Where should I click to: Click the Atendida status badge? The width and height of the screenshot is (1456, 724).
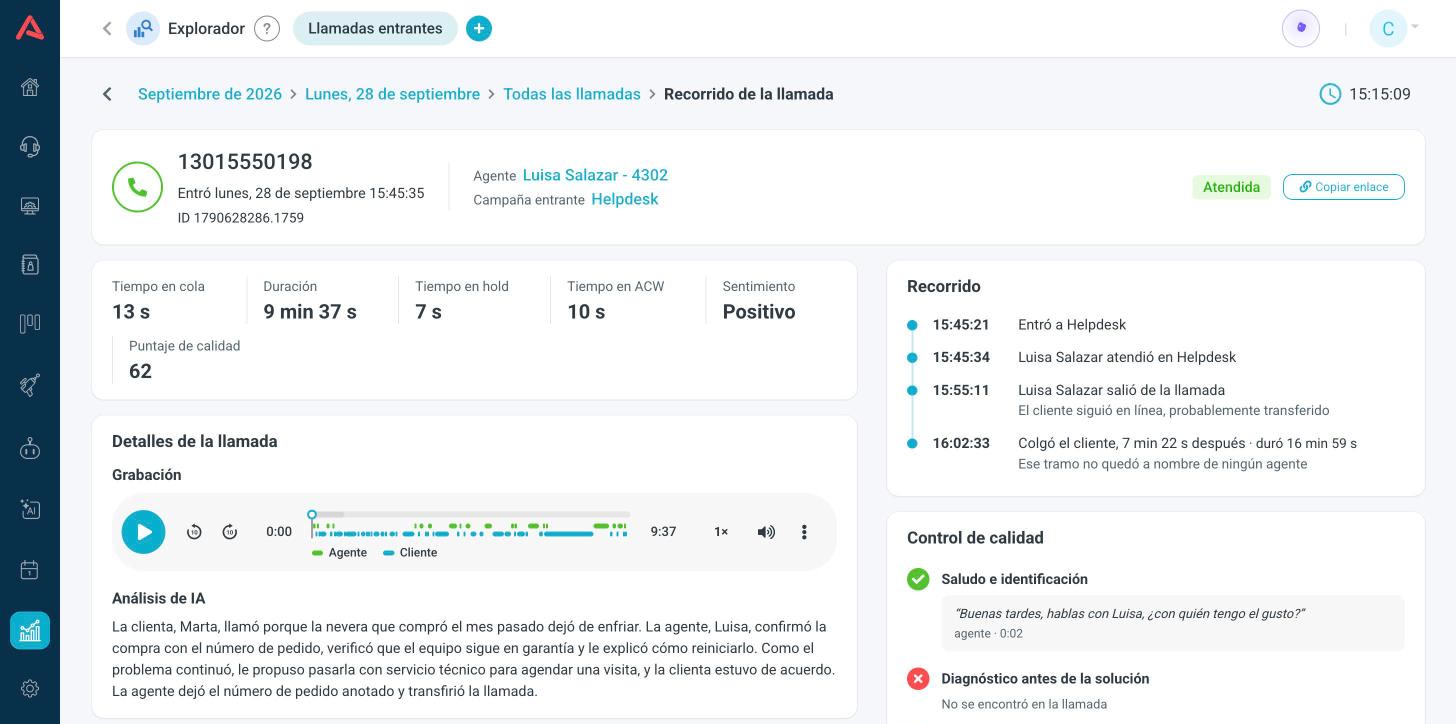[1231, 187]
